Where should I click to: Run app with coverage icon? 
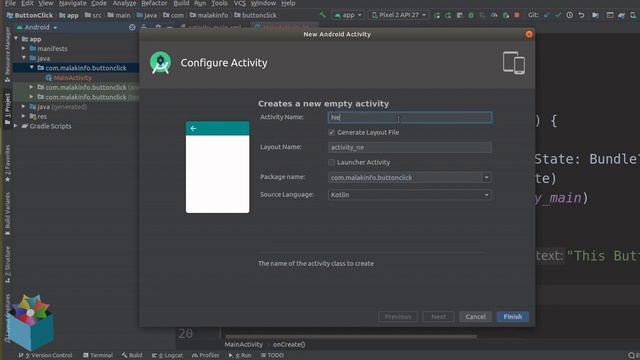482,15
